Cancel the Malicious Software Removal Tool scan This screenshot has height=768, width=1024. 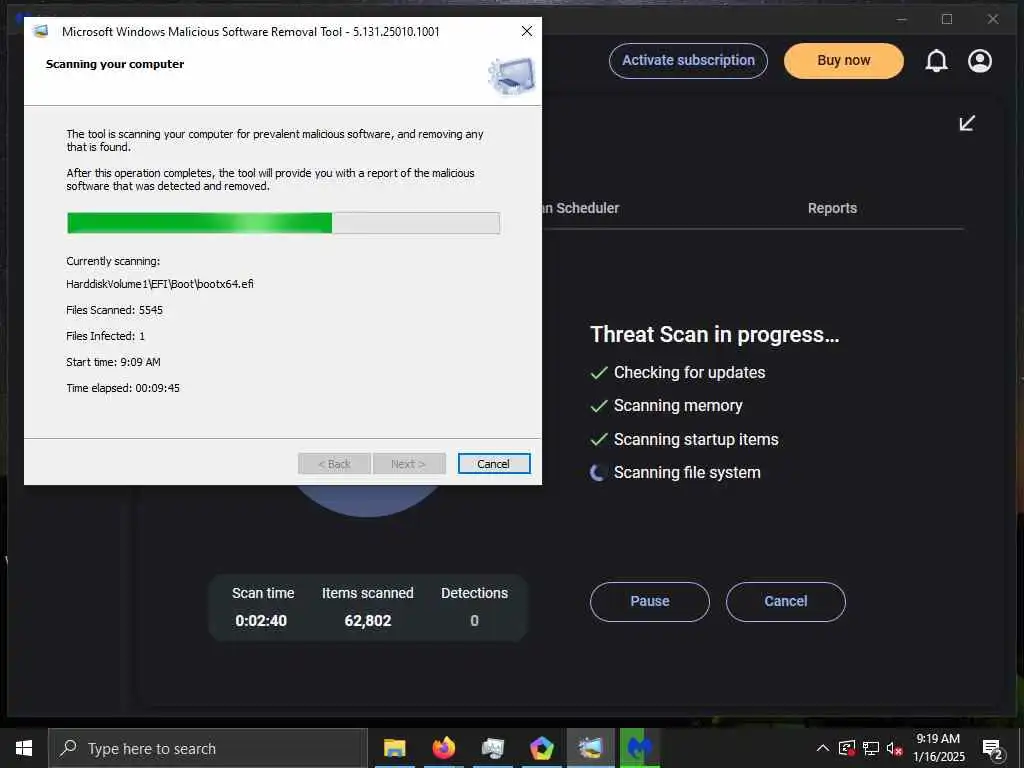(x=494, y=464)
